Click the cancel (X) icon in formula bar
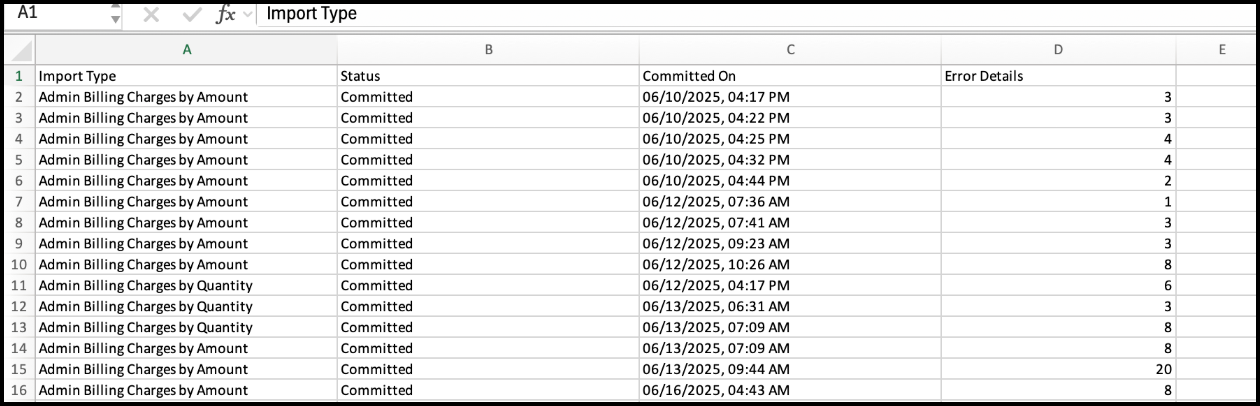1260x406 pixels. click(x=151, y=15)
